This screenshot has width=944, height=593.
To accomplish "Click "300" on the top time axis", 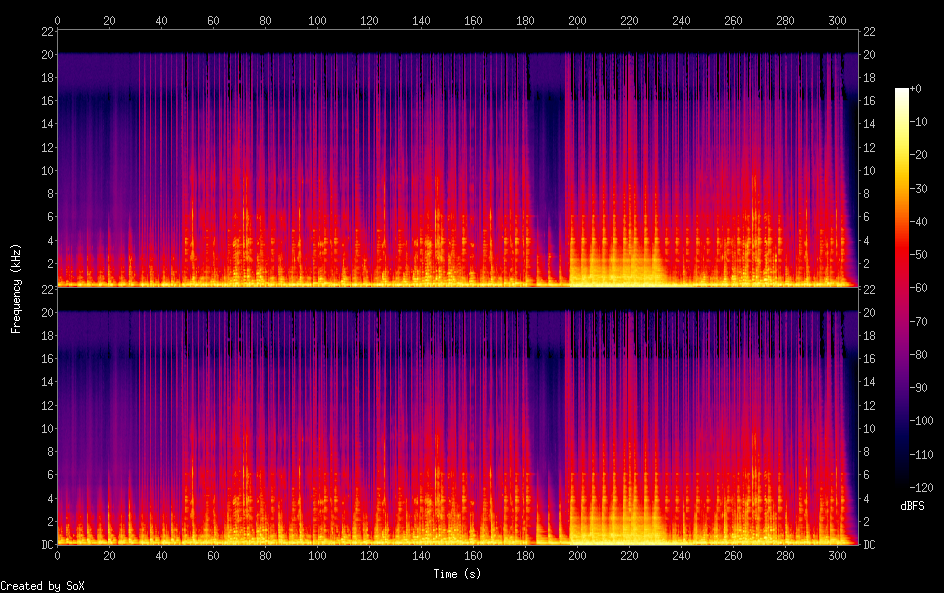I will tap(837, 21).
